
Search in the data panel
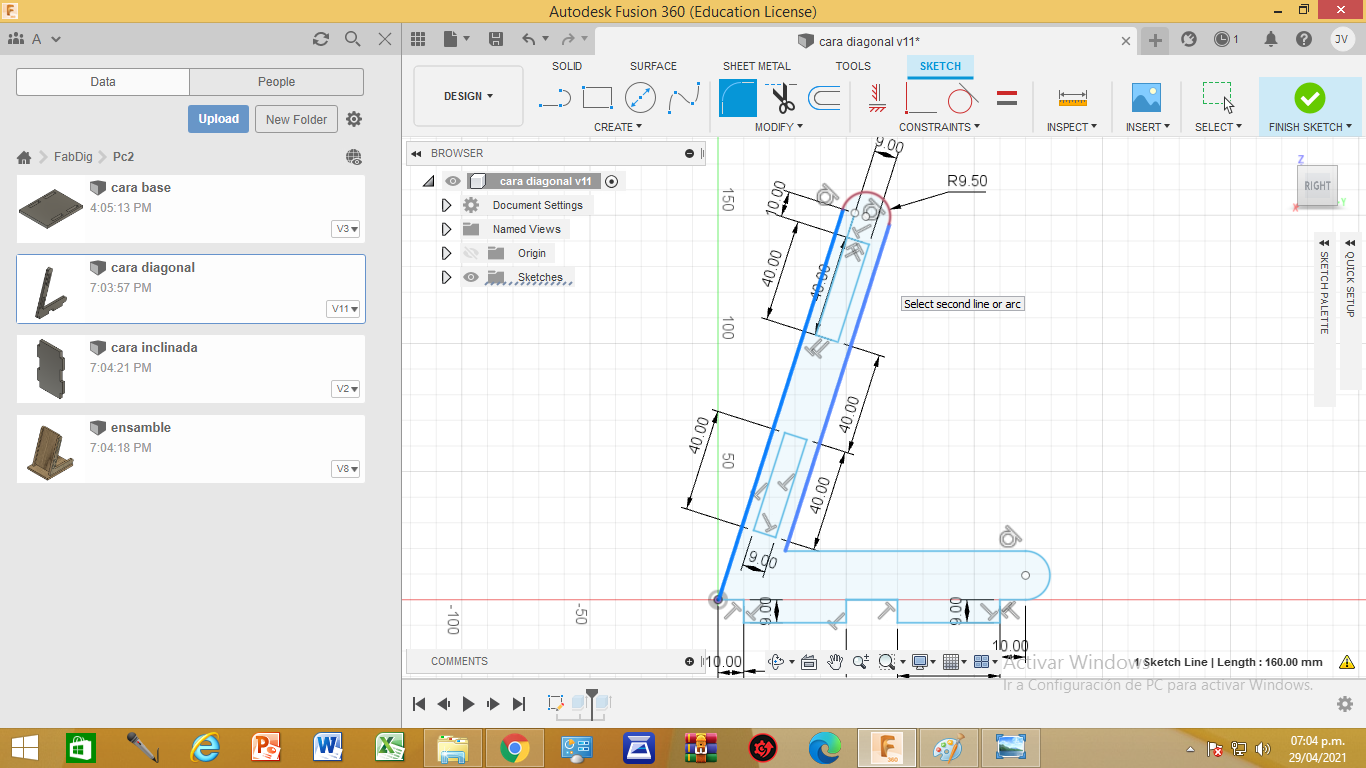click(x=352, y=39)
